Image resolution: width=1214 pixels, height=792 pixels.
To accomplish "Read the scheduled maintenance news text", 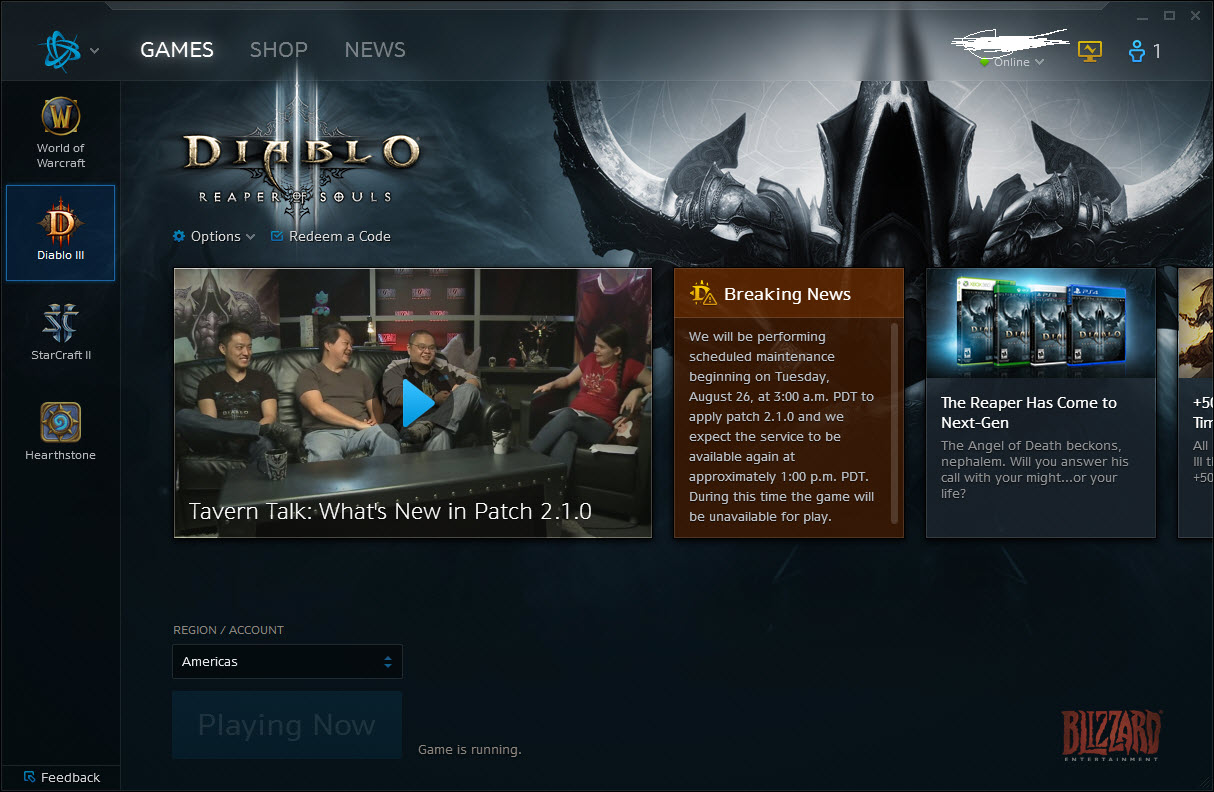I will (782, 427).
